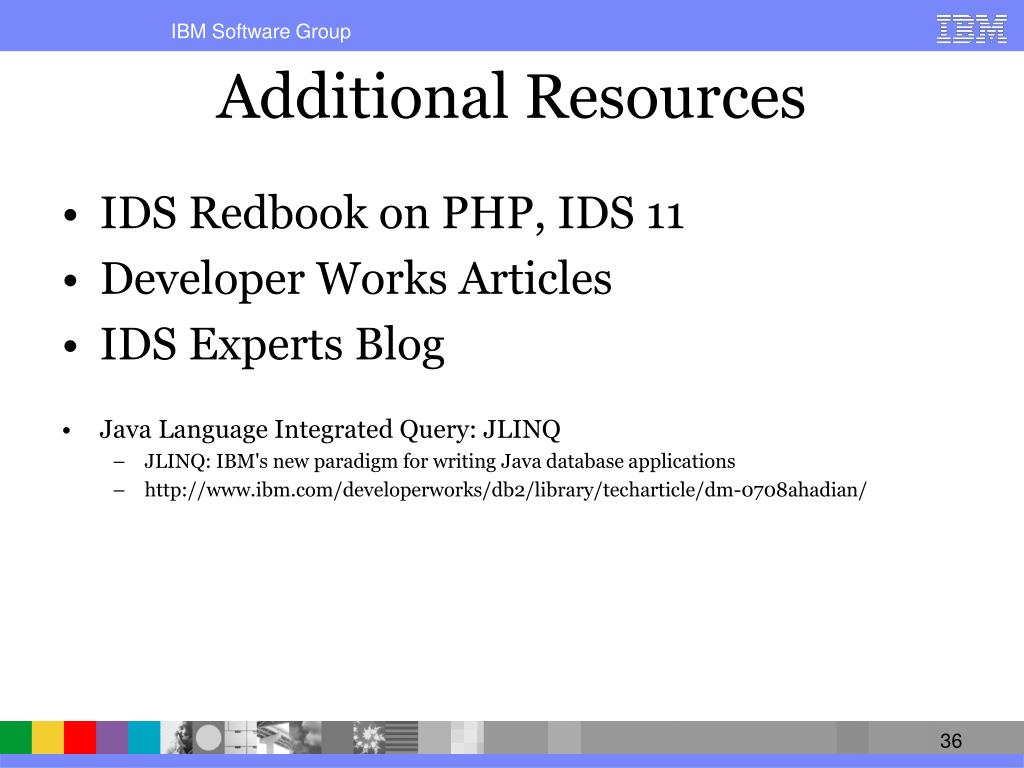Click the 'Additional Resources' slide title
1024x768 pixels.
click(511, 97)
